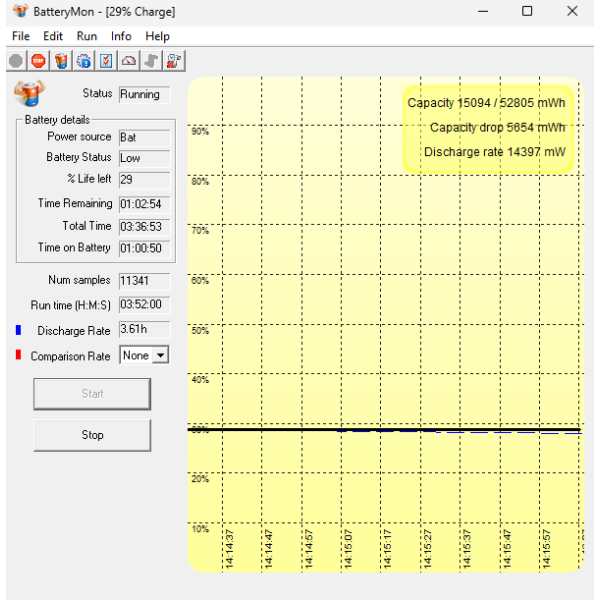The height and width of the screenshot is (600, 600).
Task: Click the 14:14:37 time label on graph
Action: coord(229,549)
